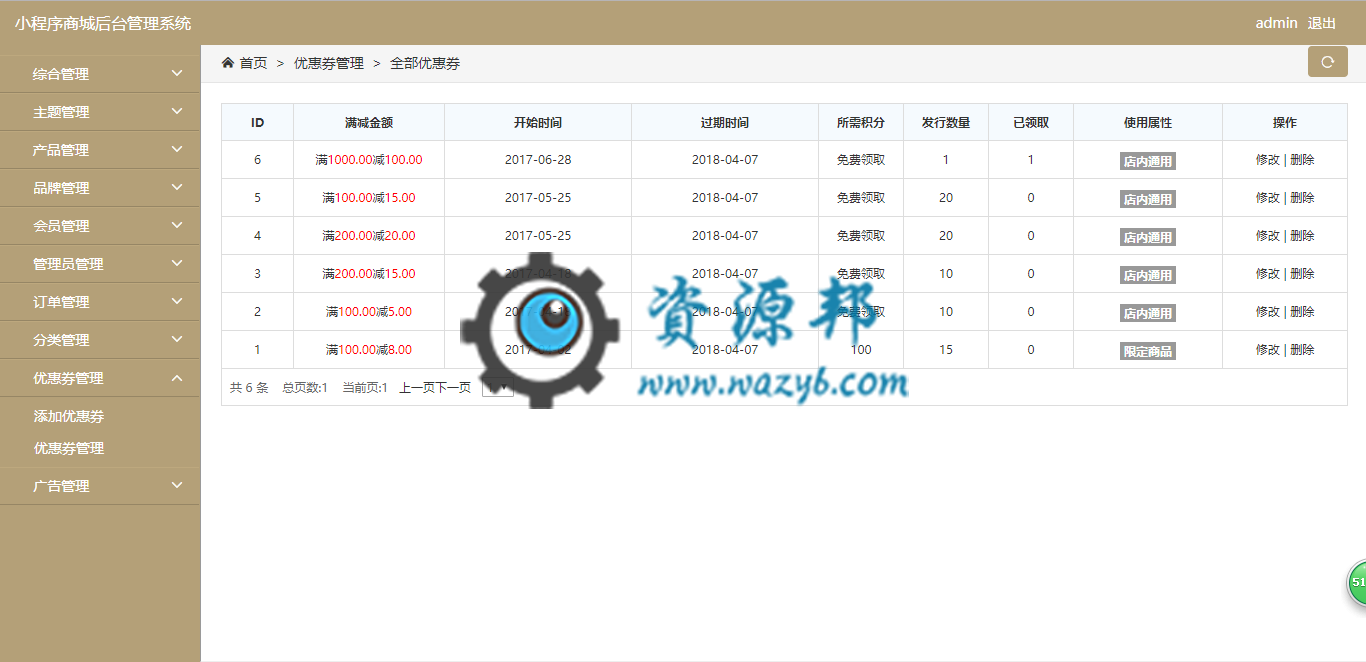Screen dimensions: 1366x662
Task: Click 小程序商城后台管理系统 title
Action: click(103, 23)
